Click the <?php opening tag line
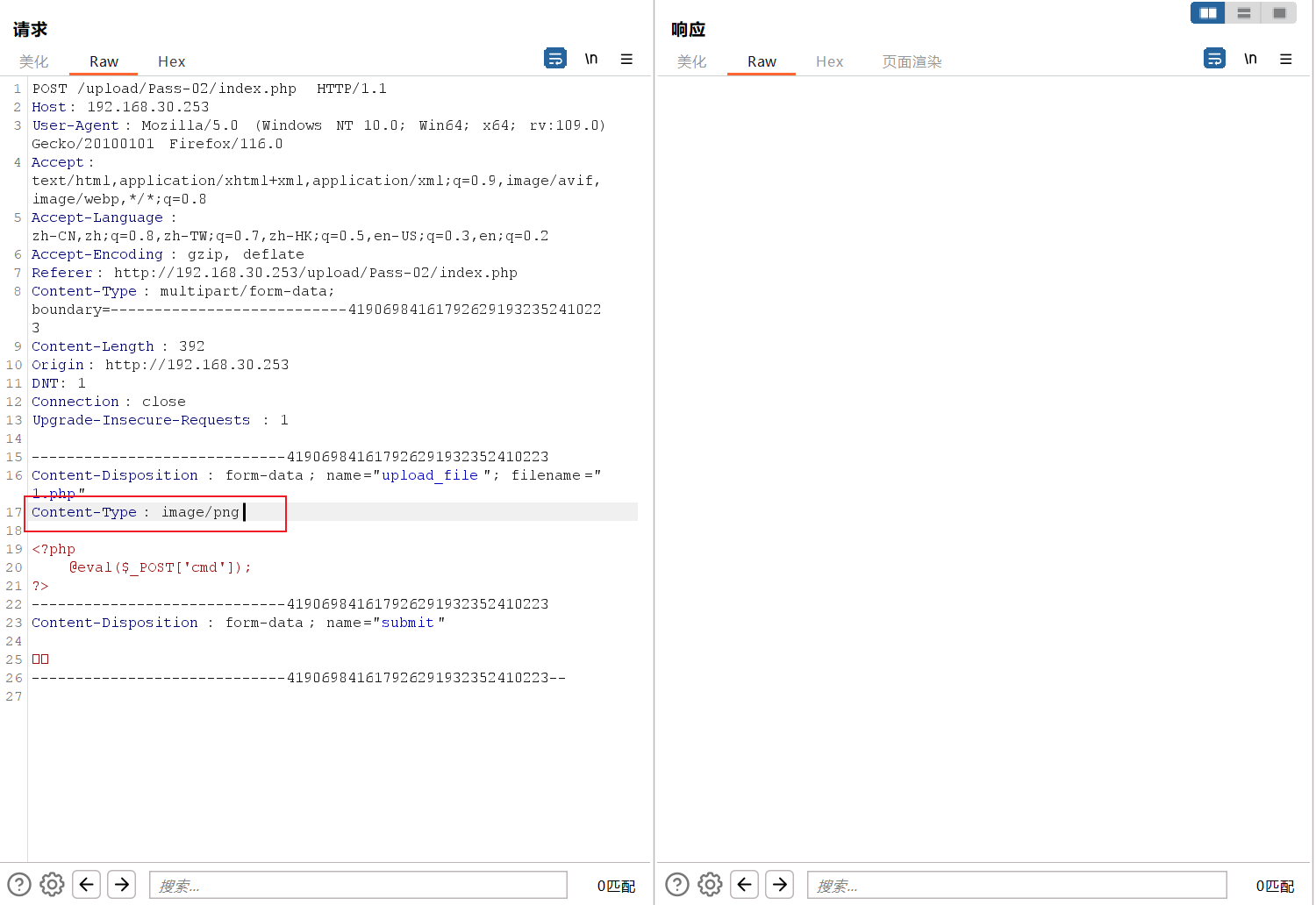 click(54, 549)
